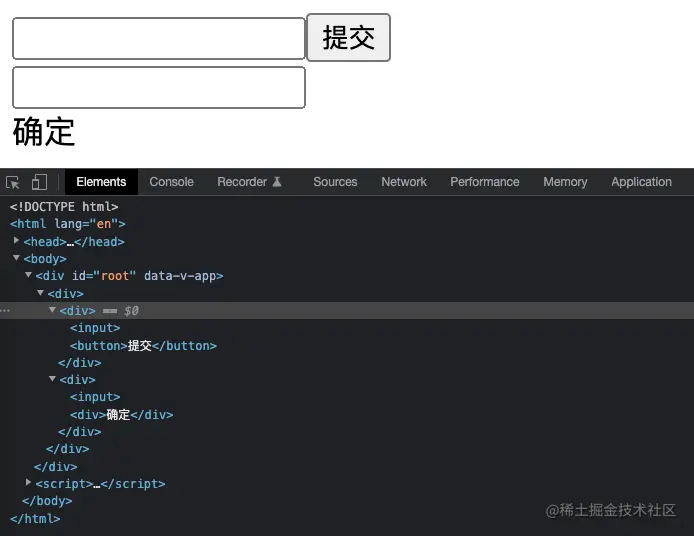Viewport: 694px width, 536px height.
Task: Select the closing </body> tag line
Action: tap(47, 501)
